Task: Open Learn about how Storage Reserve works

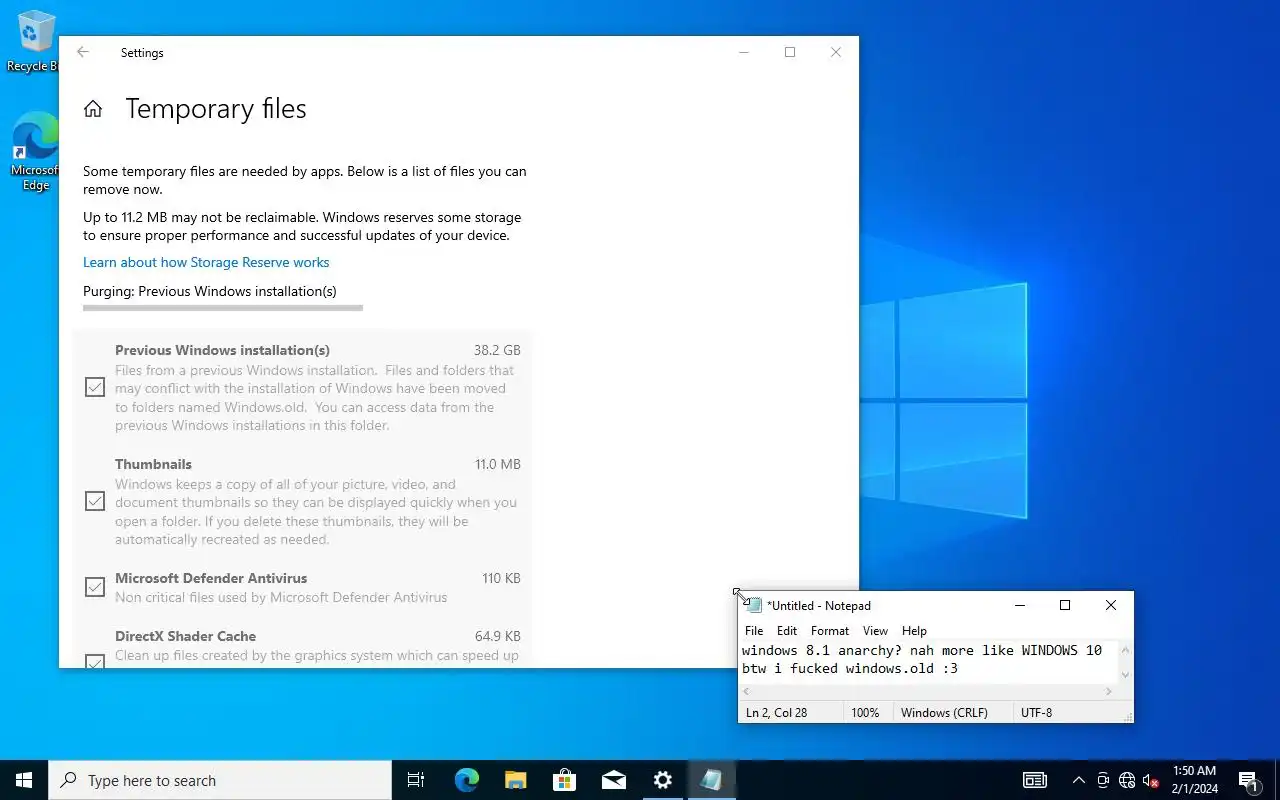Action: (206, 262)
